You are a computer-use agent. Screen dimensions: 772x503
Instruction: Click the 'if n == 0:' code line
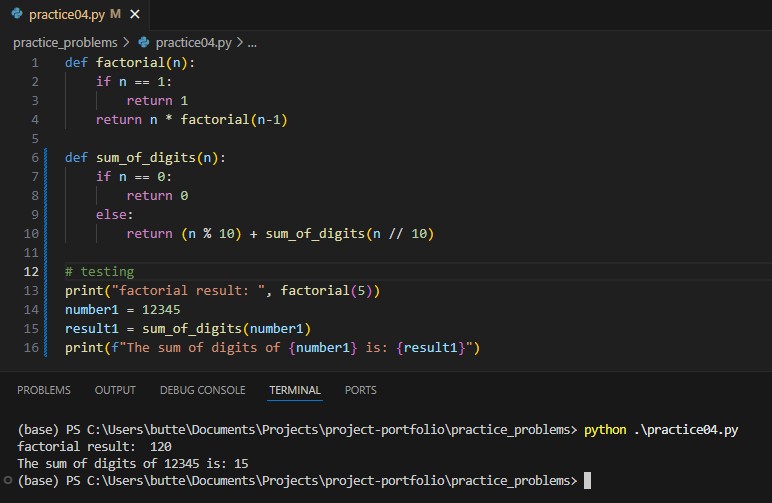134,177
